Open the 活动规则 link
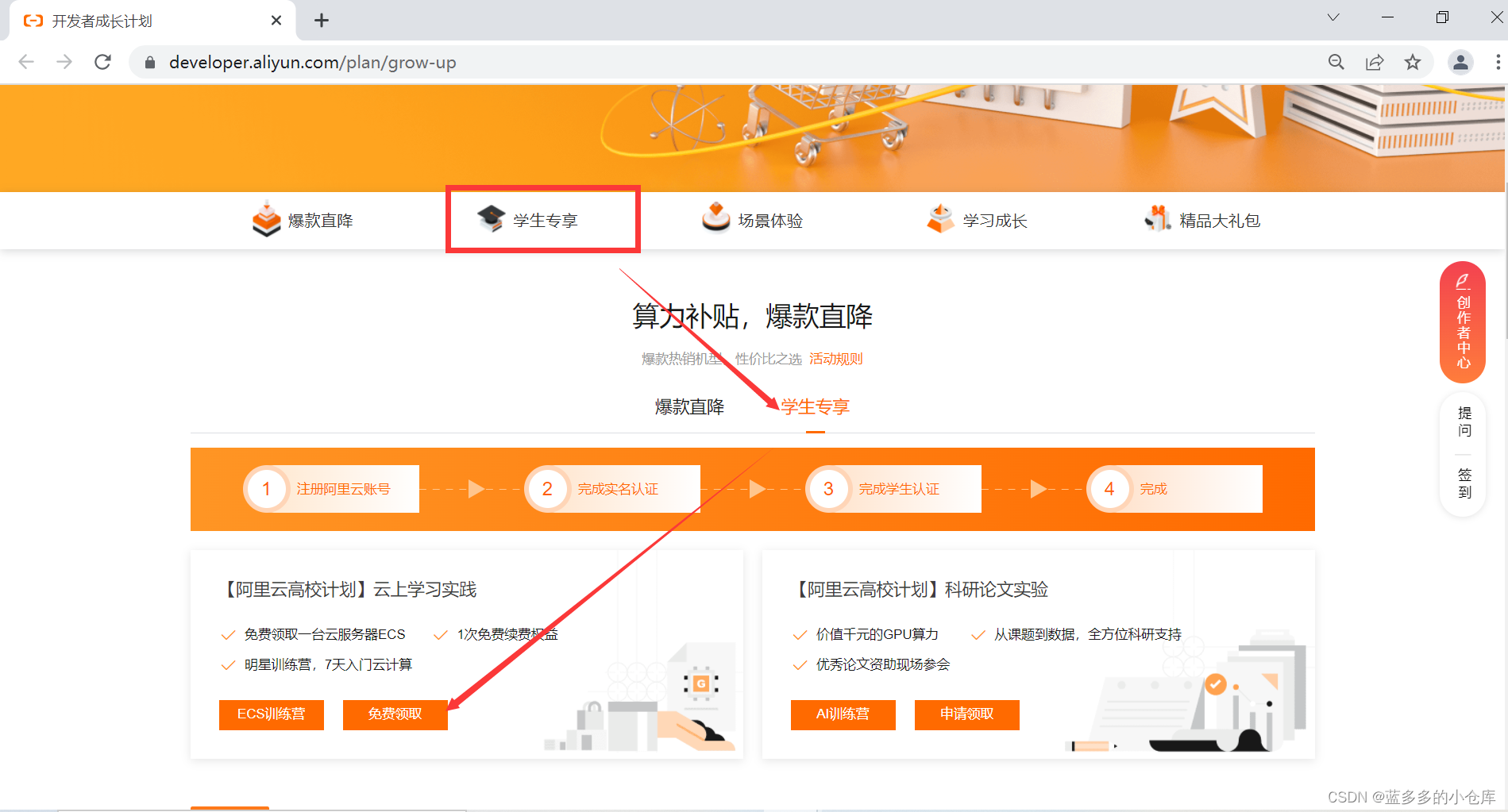Image resolution: width=1508 pixels, height=812 pixels. pos(836,359)
